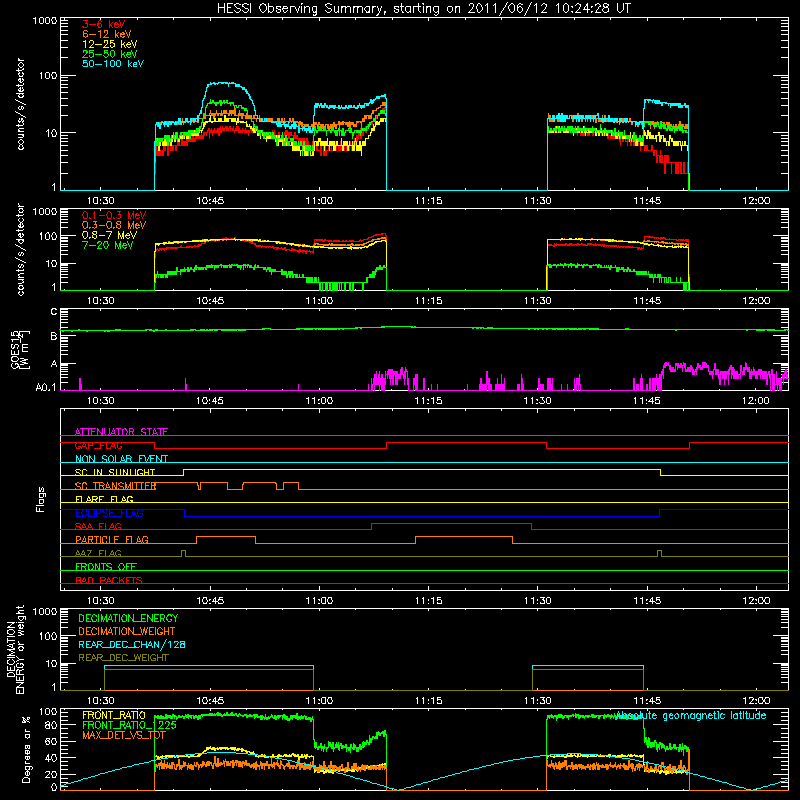Click the top panel counts/s/detector axis label
Image resolution: width=800 pixels, height=800 pixels.
click(20, 104)
